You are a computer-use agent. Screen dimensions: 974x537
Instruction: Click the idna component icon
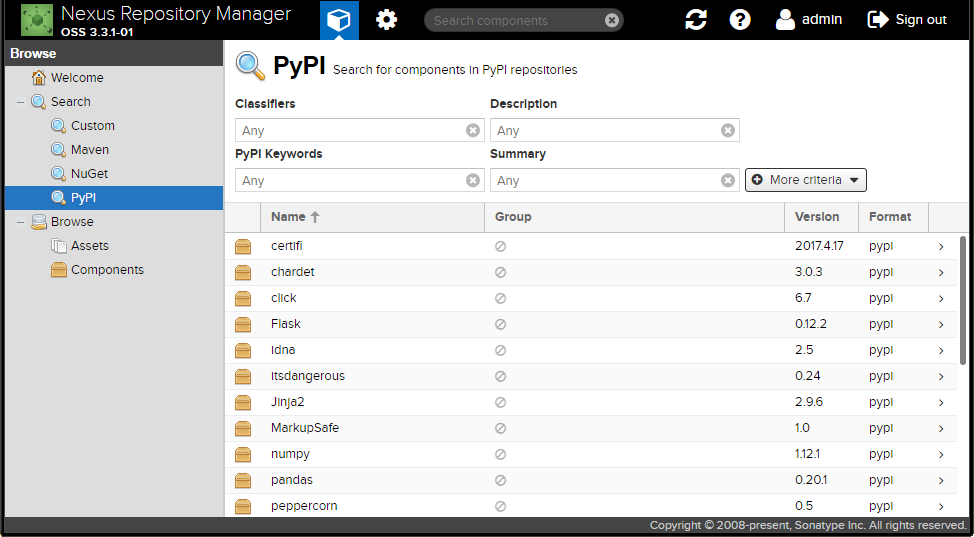pos(243,351)
